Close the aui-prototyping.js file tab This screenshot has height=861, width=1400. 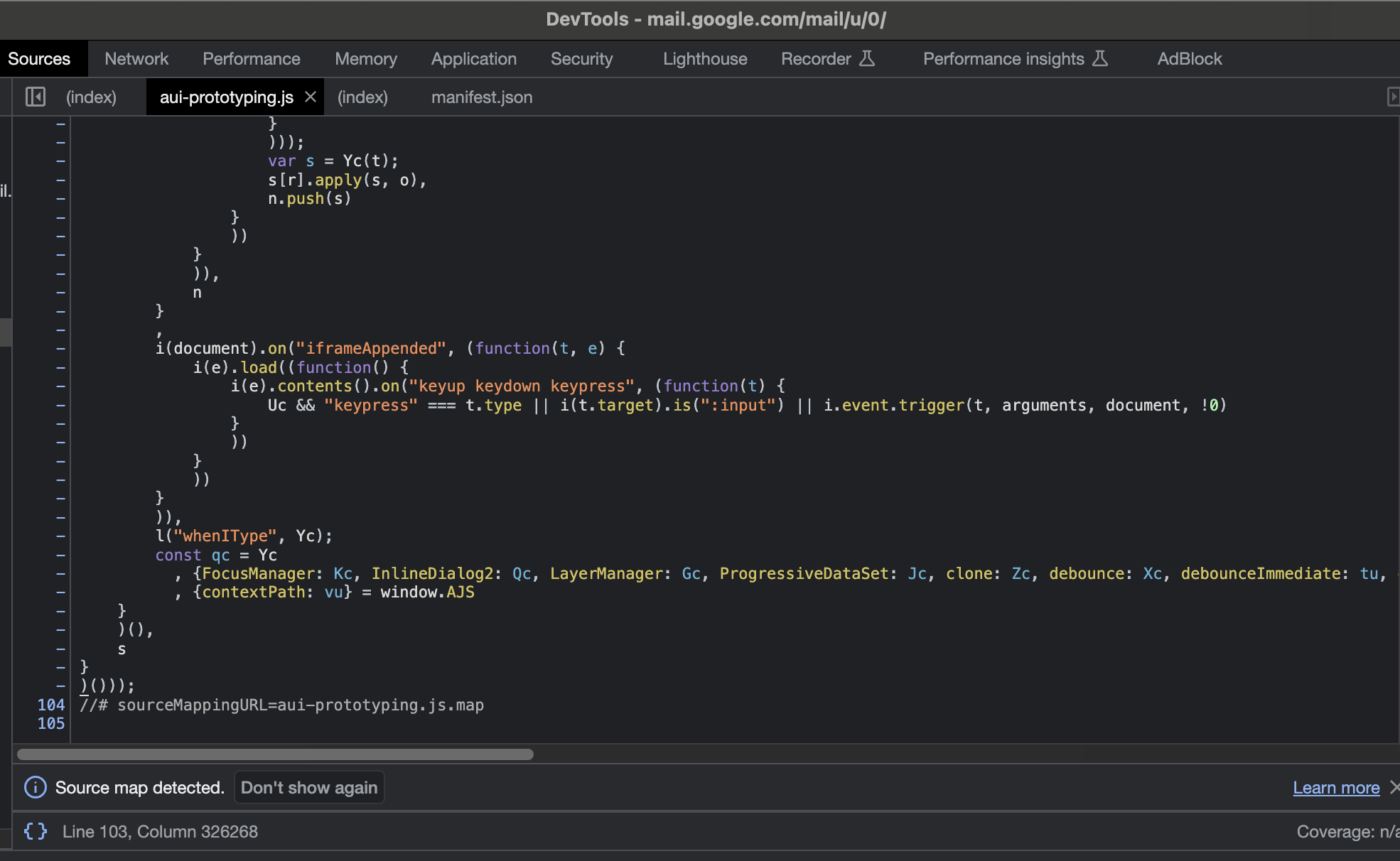pos(311,97)
